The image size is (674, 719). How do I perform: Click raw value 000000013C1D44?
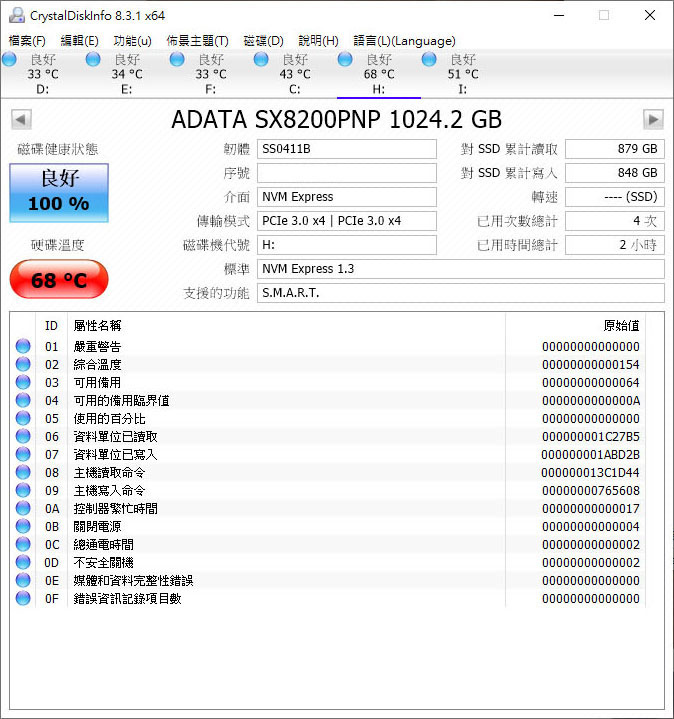591,472
